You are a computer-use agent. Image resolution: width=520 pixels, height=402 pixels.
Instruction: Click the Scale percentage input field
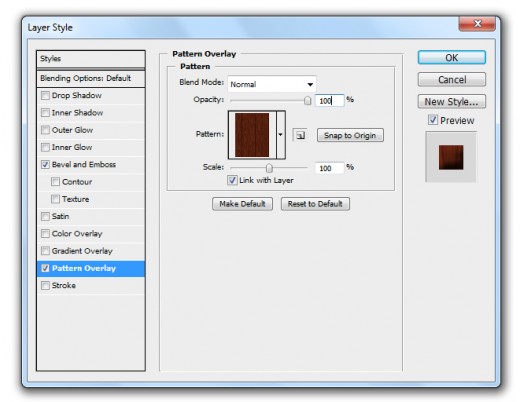tap(329, 168)
